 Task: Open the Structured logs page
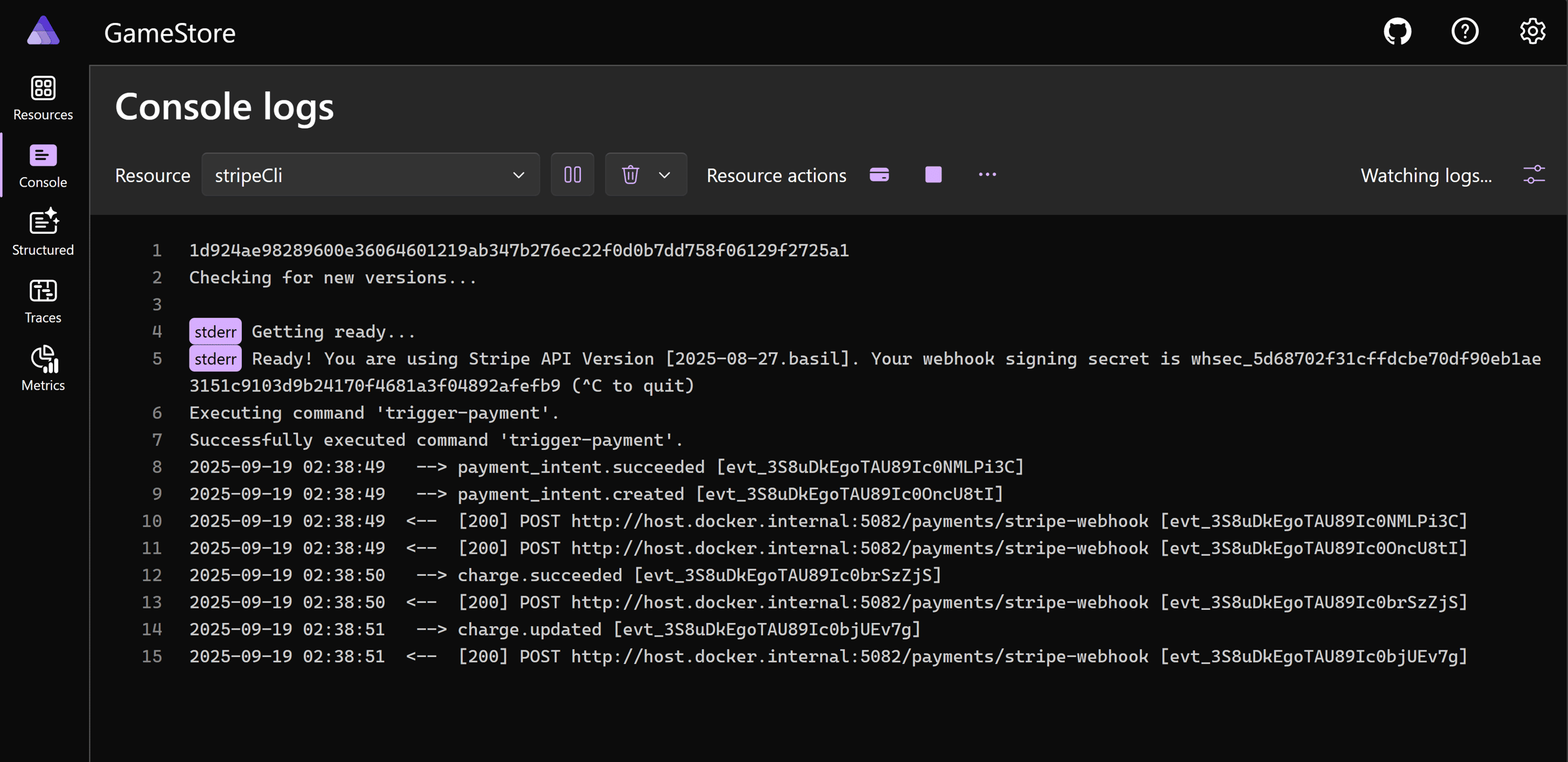[x=43, y=234]
